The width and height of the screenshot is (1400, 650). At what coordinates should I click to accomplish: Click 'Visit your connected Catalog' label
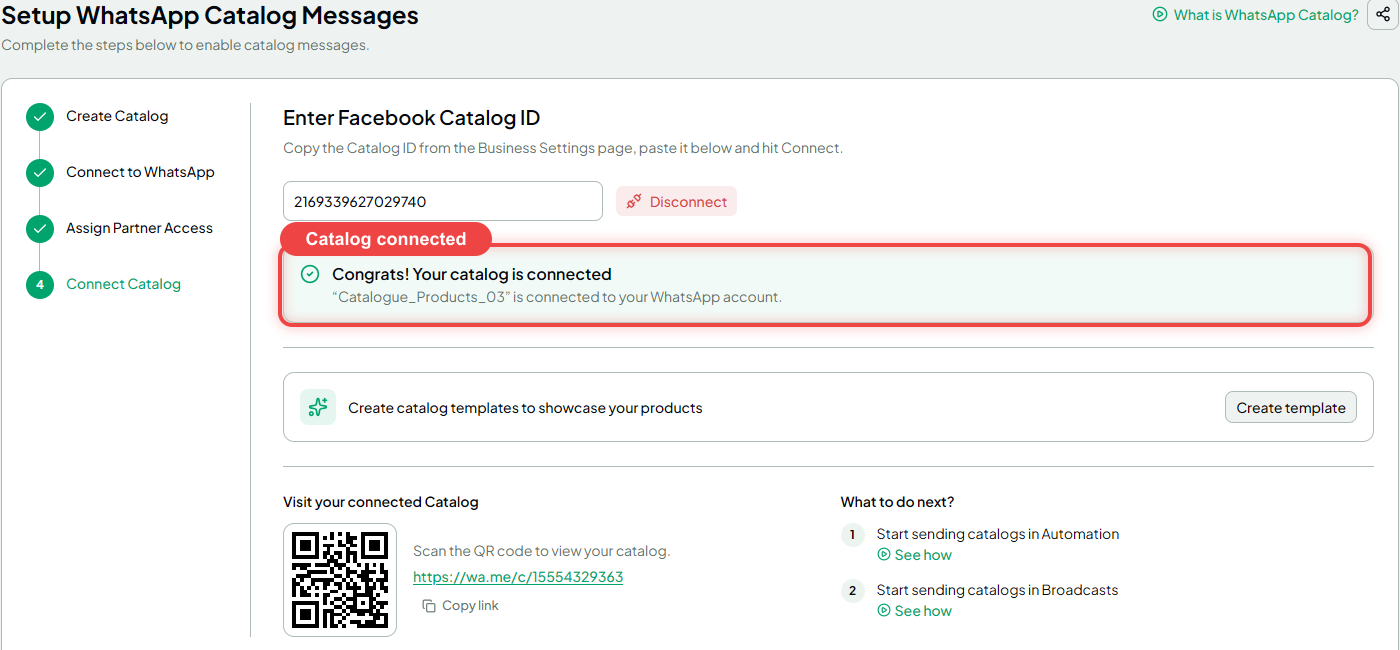click(381, 502)
